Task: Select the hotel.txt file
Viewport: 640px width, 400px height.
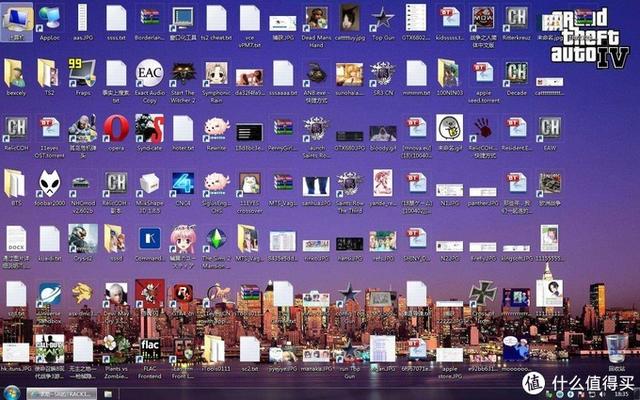Action: tap(182, 128)
